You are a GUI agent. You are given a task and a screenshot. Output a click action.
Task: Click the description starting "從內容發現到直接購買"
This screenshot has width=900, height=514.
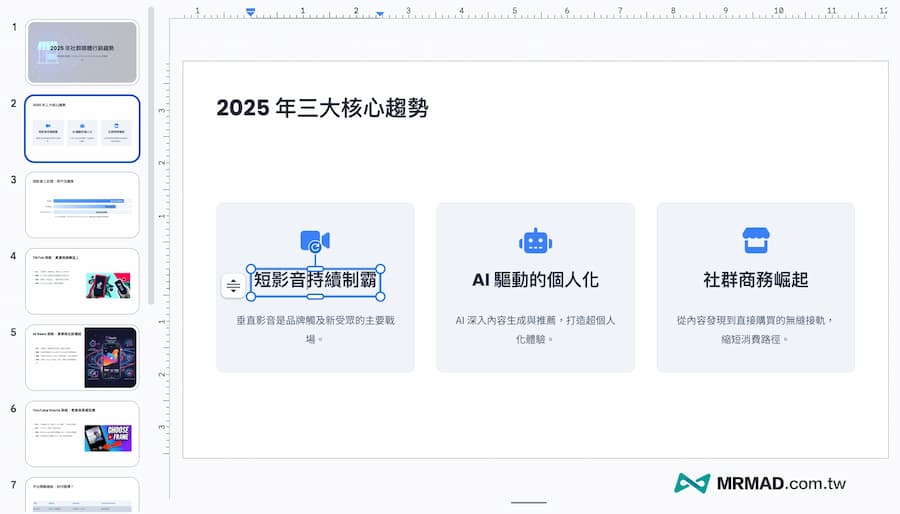(x=755, y=329)
